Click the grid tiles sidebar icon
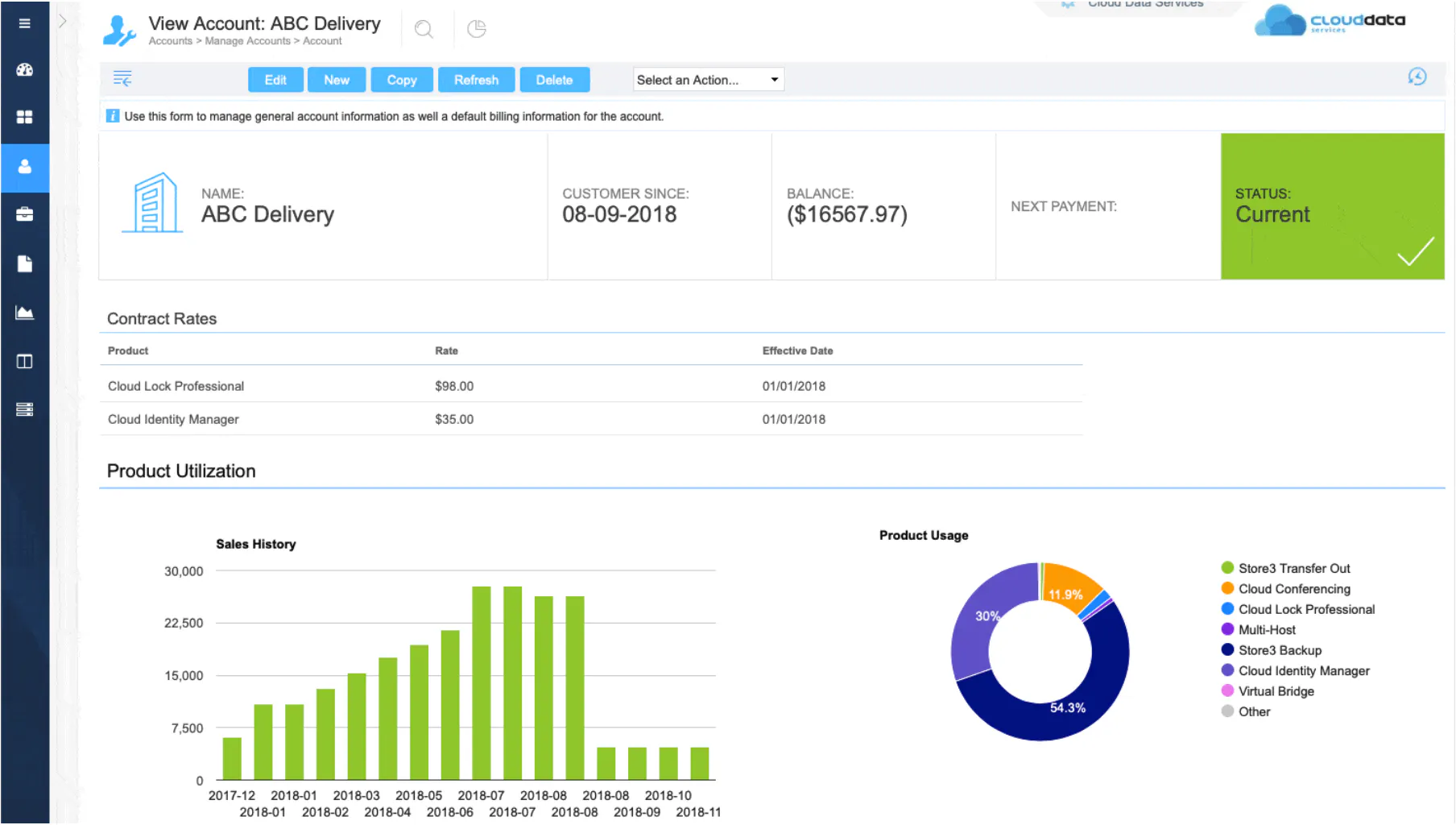Viewport: 1456px width, 825px height. click(24, 118)
